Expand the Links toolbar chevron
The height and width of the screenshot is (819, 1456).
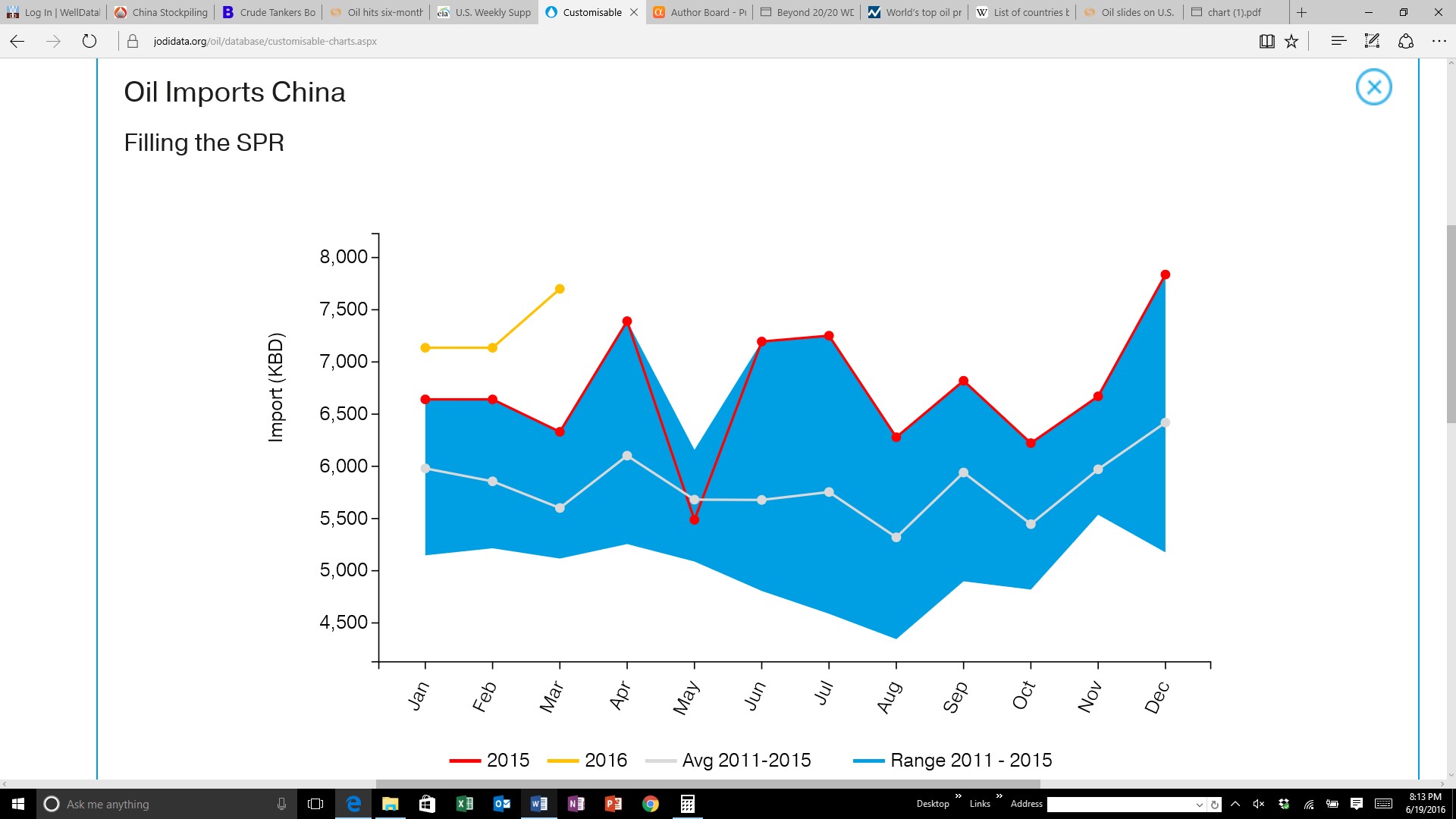point(999,797)
